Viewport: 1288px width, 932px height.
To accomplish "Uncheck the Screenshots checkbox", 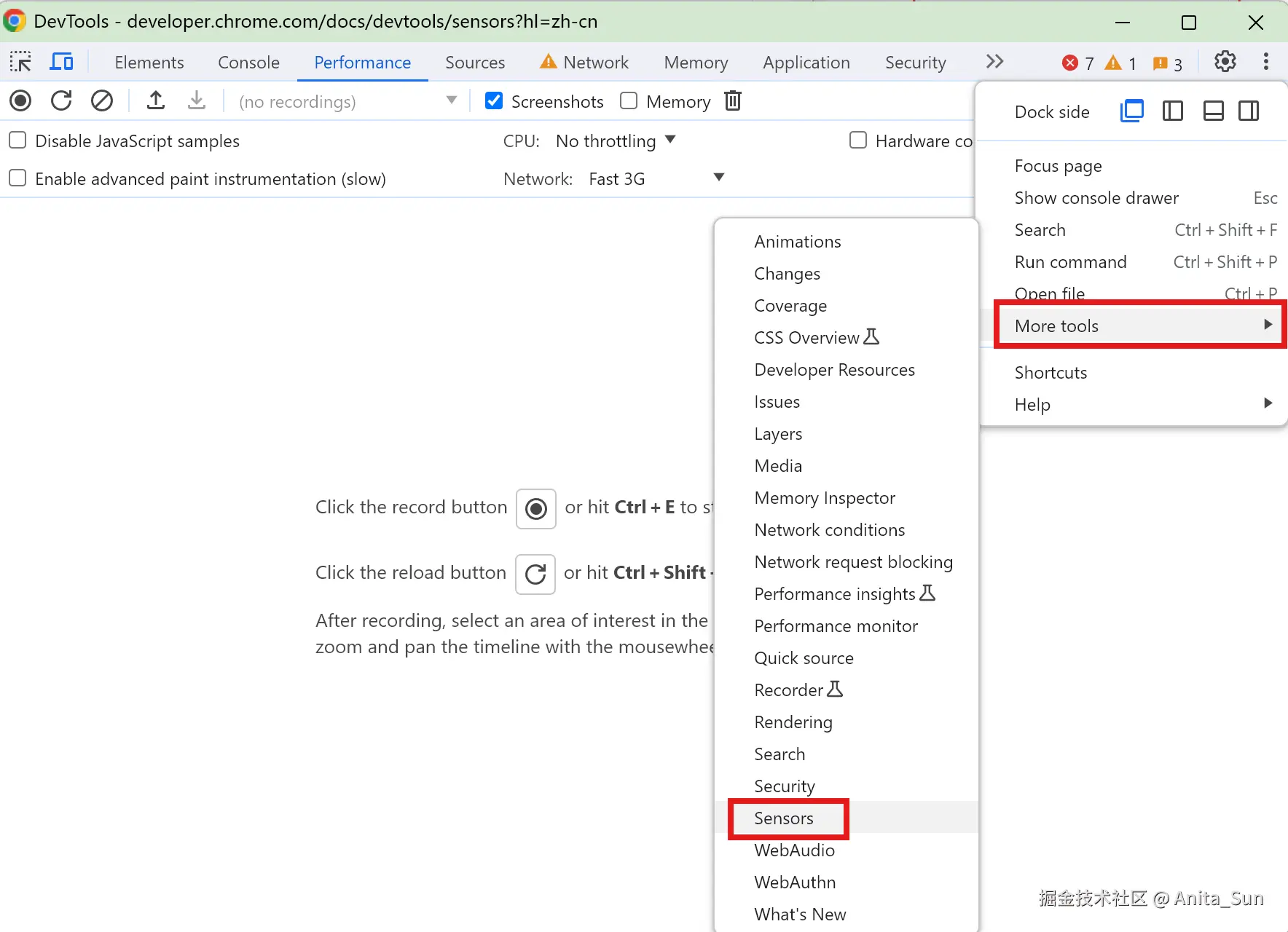I will pyautogui.click(x=494, y=100).
